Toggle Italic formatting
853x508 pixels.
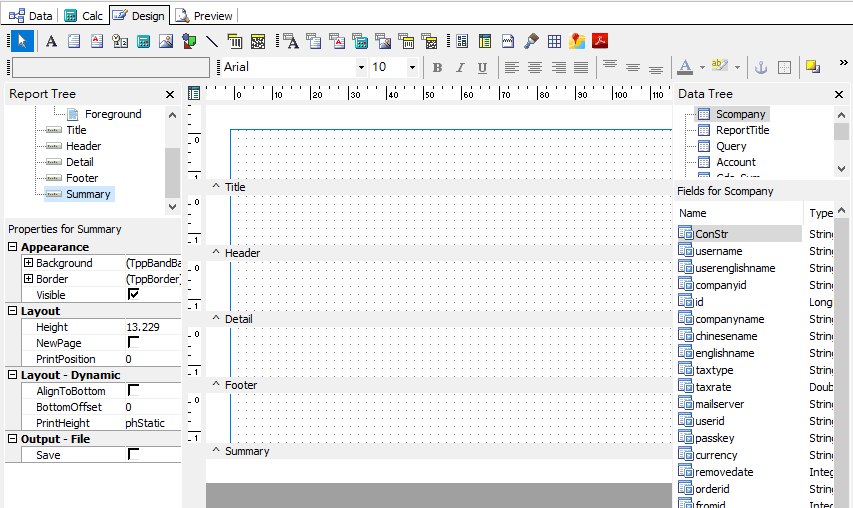click(460, 67)
